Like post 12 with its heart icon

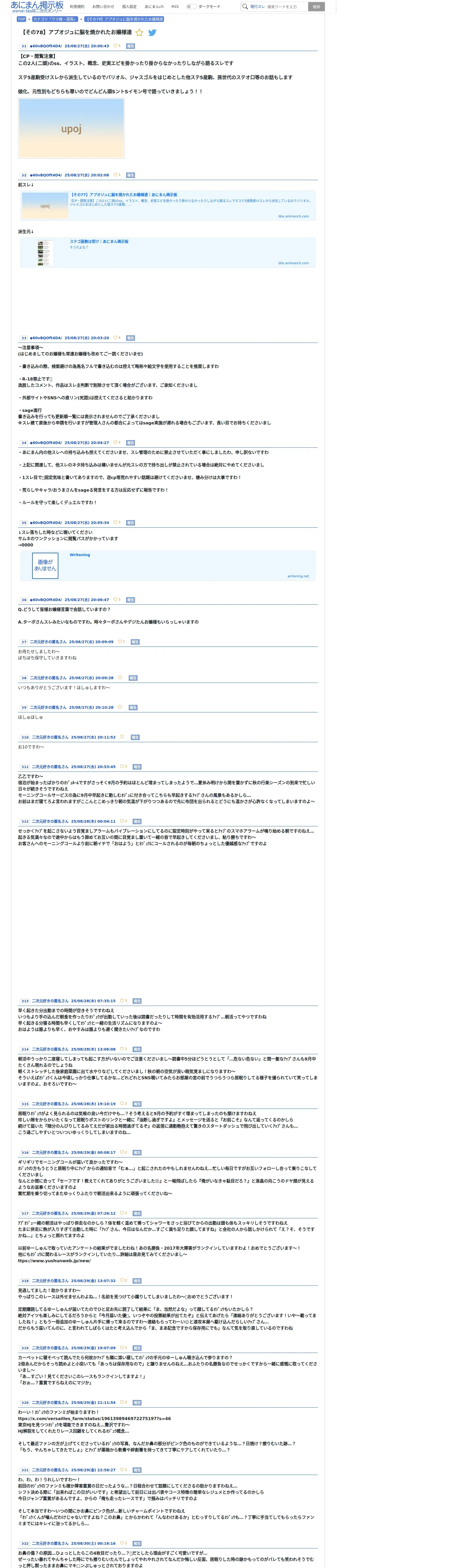[x=122, y=821]
